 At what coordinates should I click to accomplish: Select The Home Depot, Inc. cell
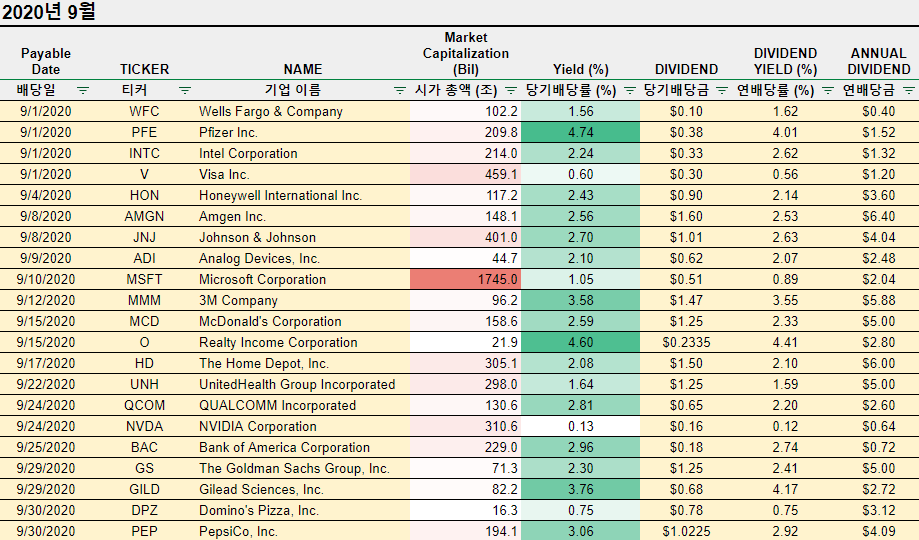pos(302,364)
